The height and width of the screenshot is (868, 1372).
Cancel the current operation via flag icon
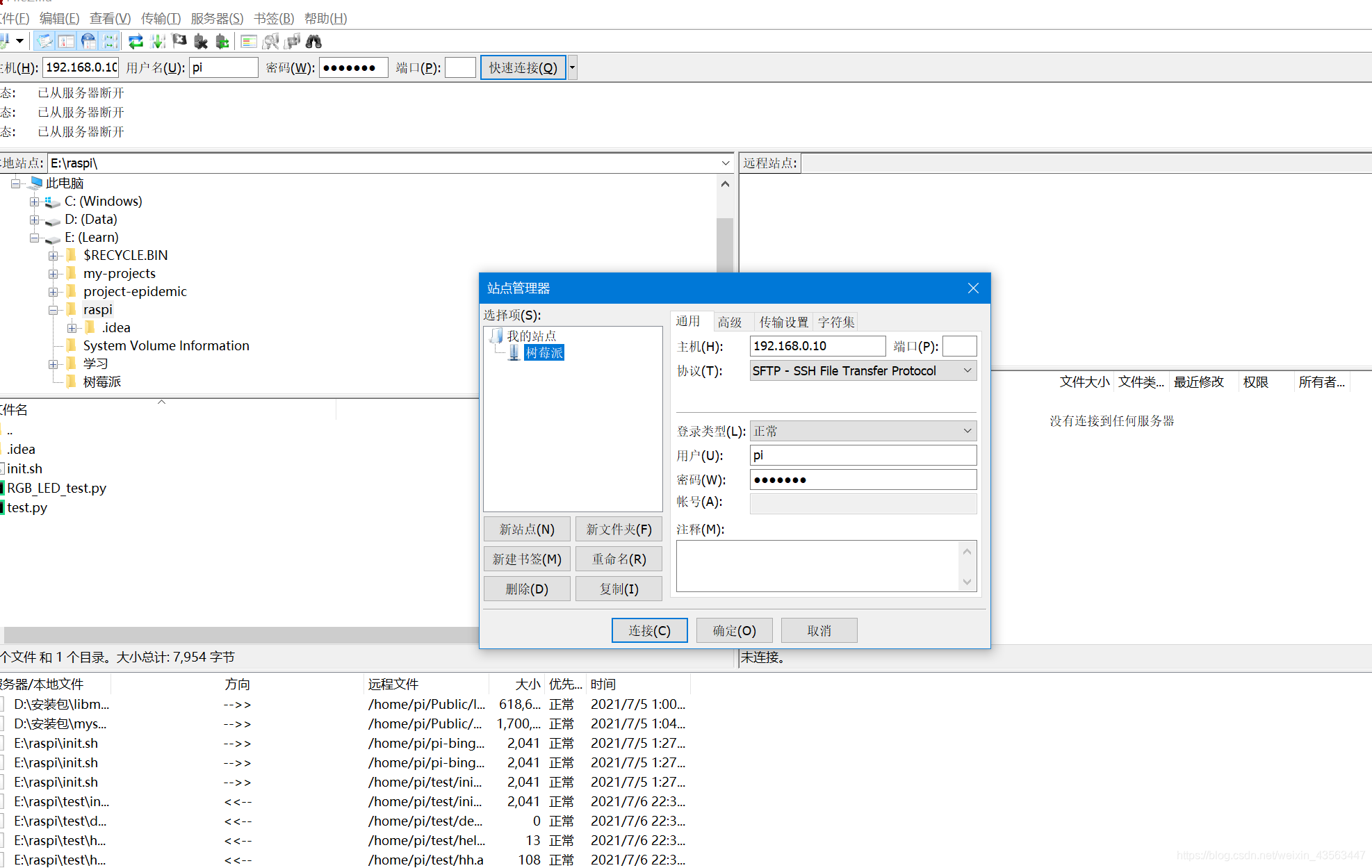point(179,42)
